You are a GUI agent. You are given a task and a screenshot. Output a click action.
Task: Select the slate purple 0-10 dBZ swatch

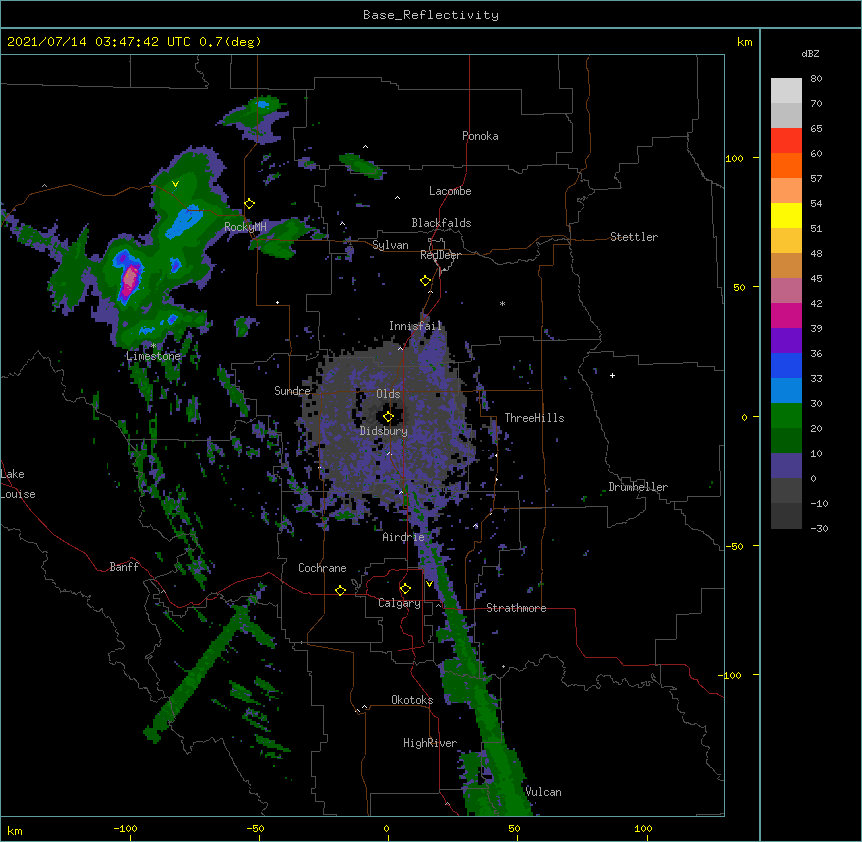point(786,466)
